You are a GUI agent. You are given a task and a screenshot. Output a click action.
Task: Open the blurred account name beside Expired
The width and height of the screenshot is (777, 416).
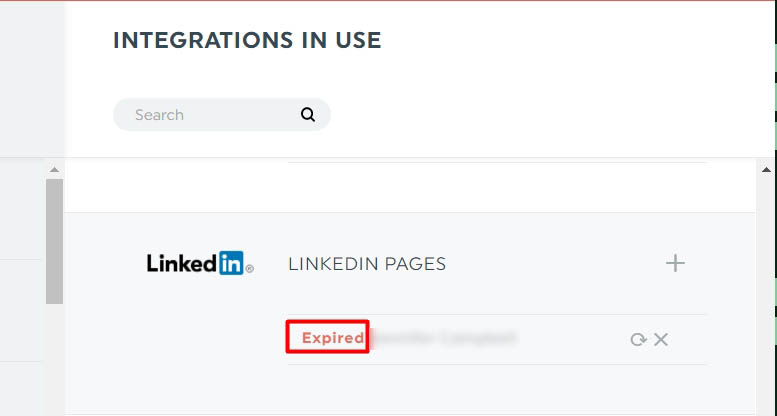444,338
